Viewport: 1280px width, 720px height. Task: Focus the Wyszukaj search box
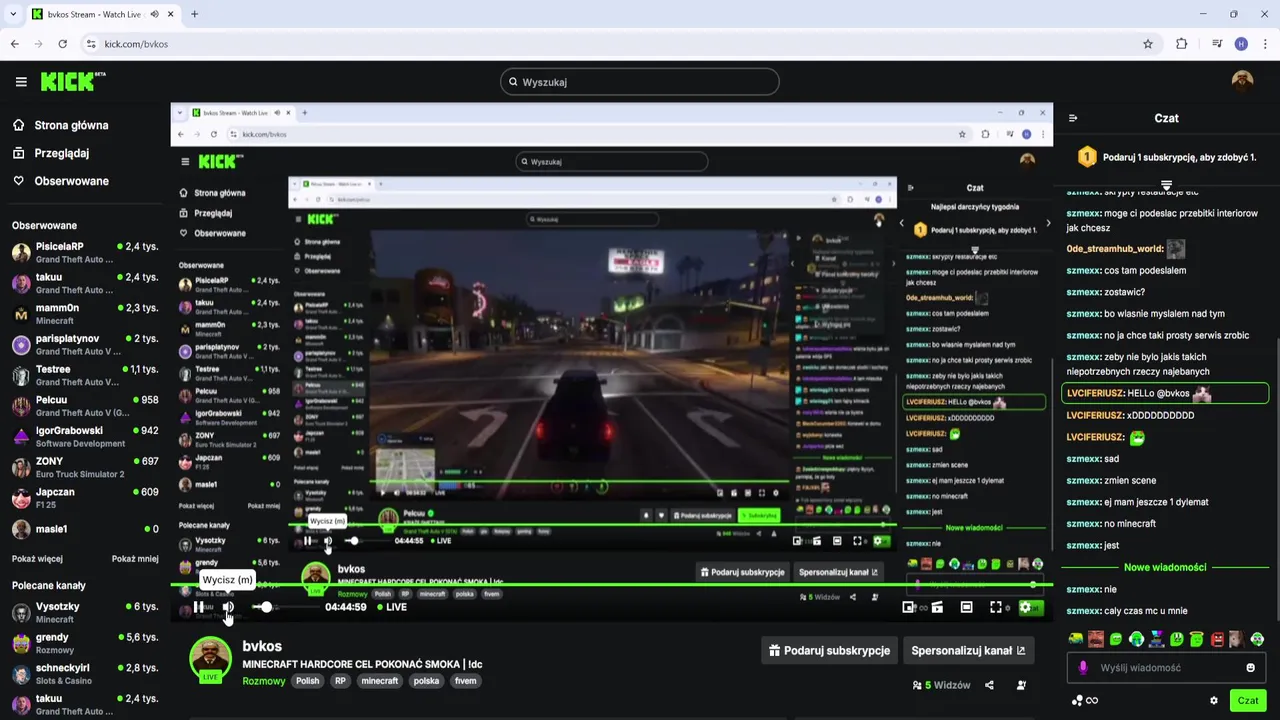[639, 82]
